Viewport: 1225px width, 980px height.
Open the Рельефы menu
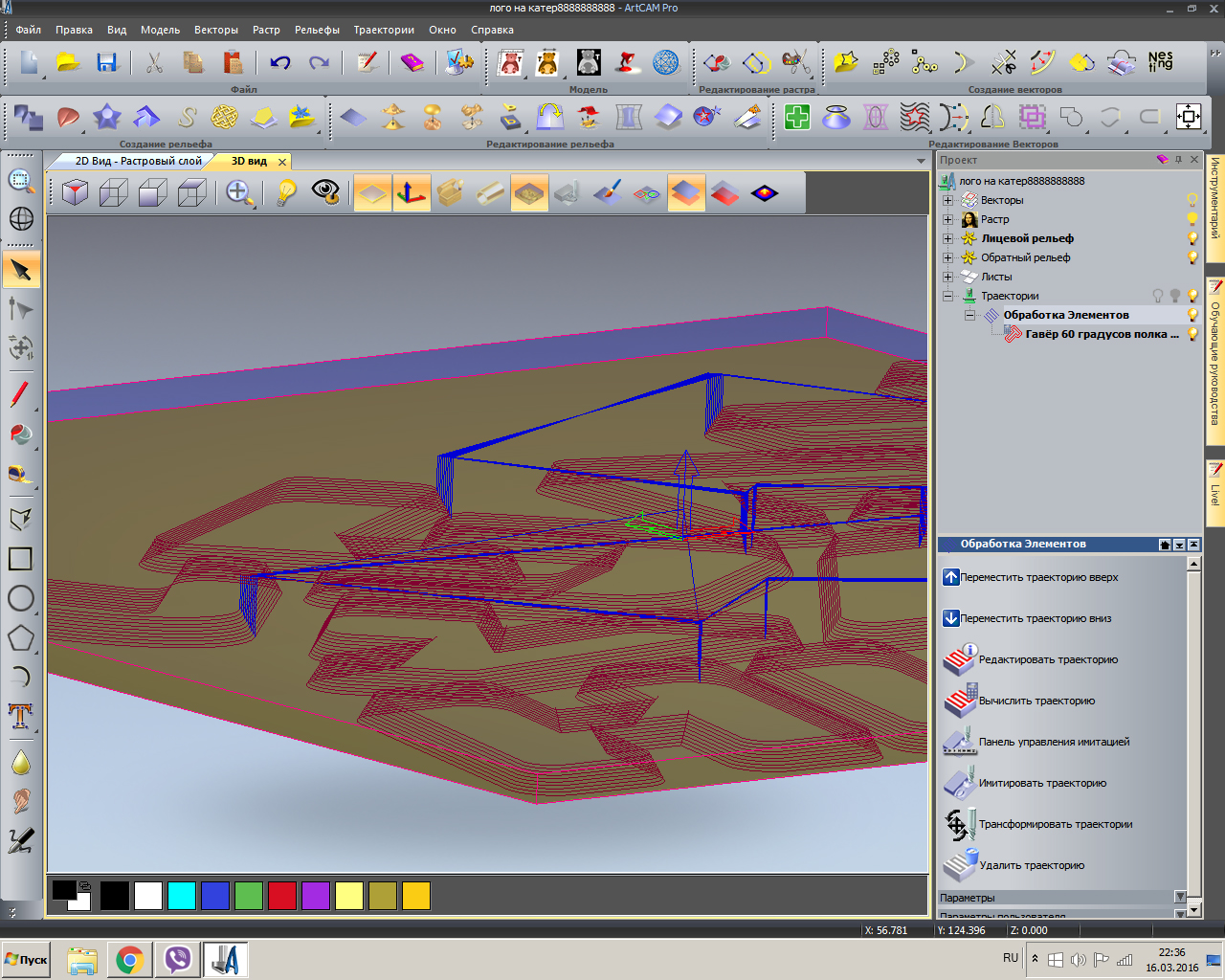[317, 30]
